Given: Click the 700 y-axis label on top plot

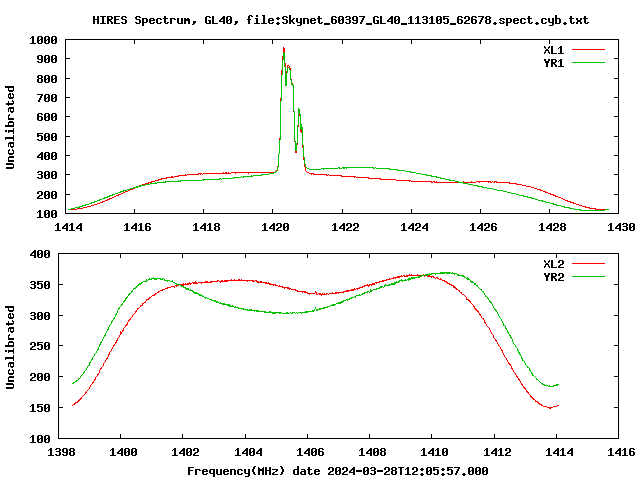Looking at the screenshot, I should (47, 98).
